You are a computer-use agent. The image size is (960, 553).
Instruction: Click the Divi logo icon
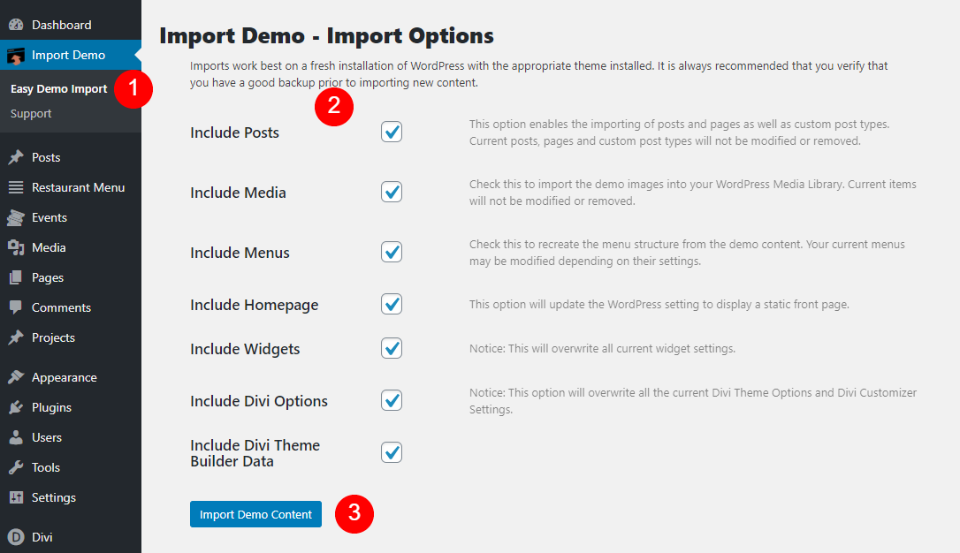click(x=16, y=537)
